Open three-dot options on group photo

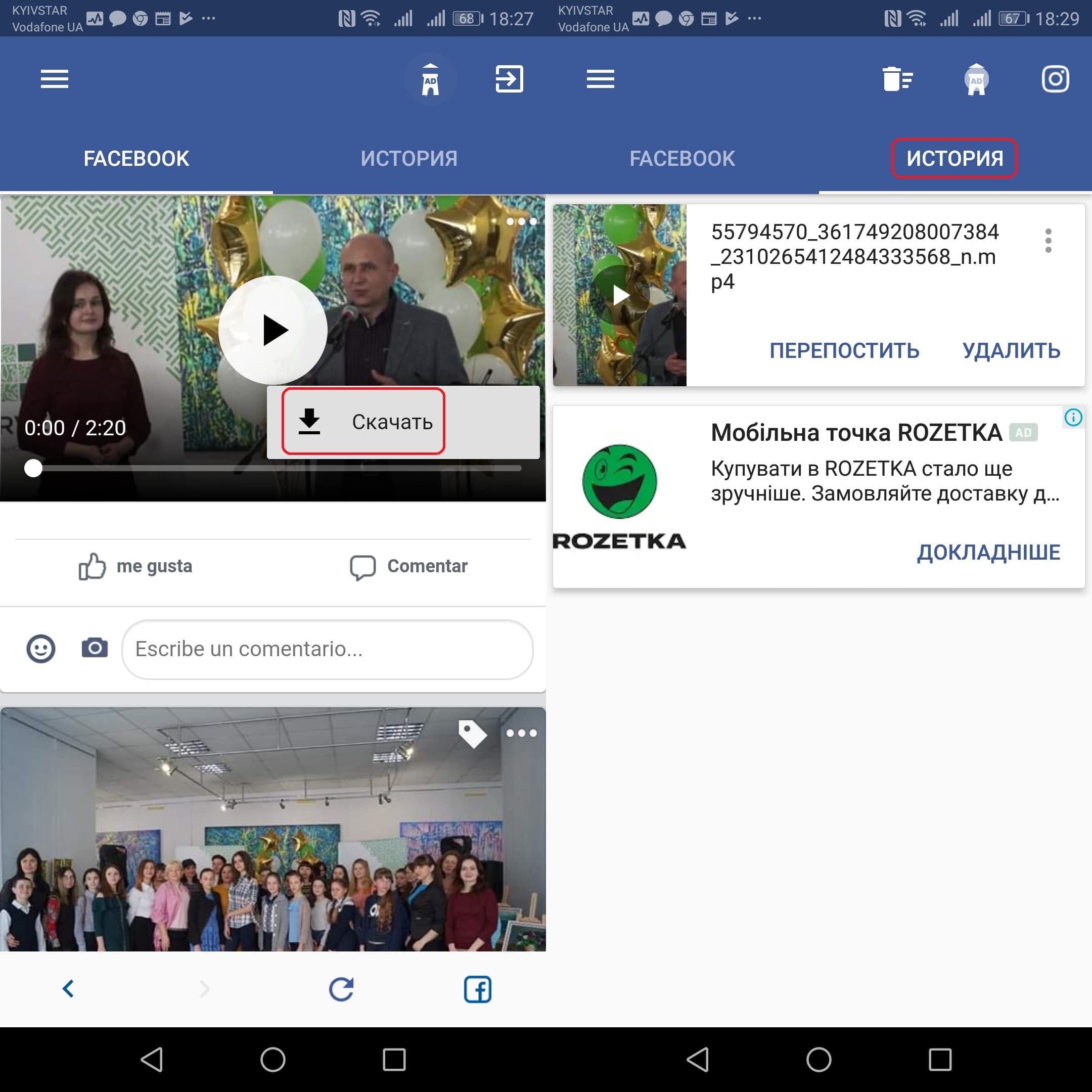[x=521, y=733]
